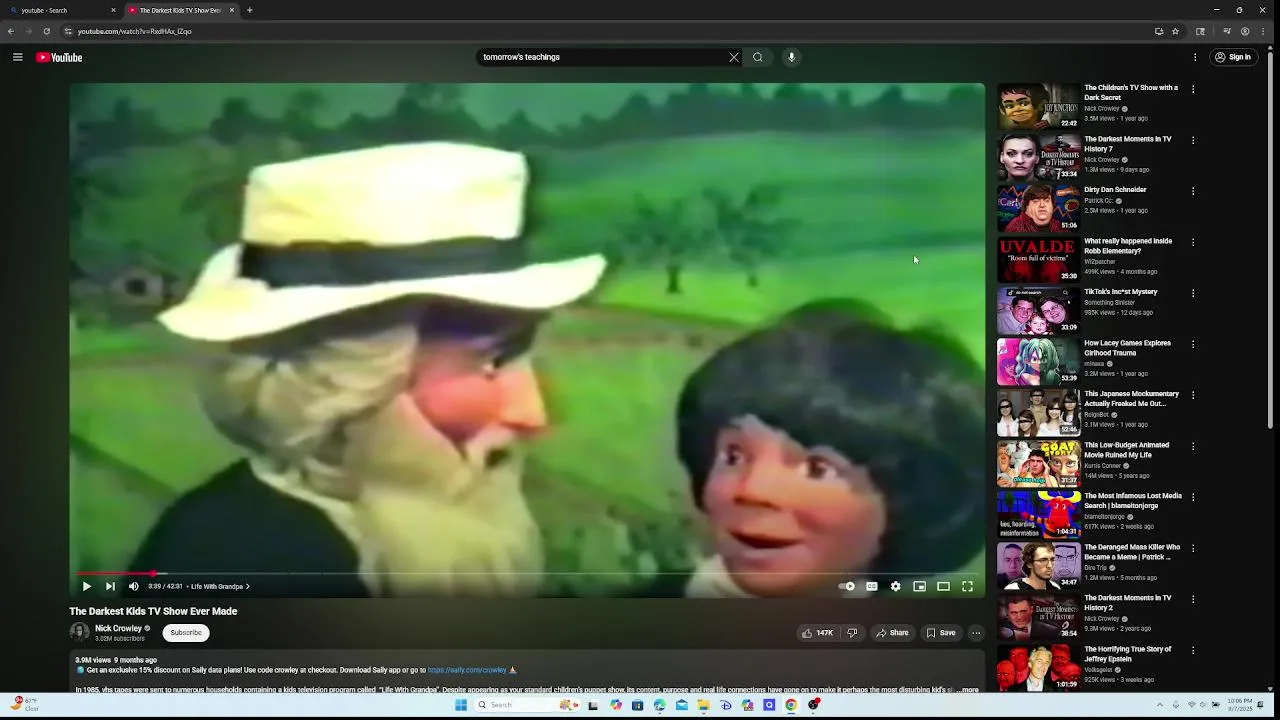Viewport: 1280px width, 720px height.
Task: Open options for 'Dirty Dan Schneider' suggestion
Action: pos(1192,191)
